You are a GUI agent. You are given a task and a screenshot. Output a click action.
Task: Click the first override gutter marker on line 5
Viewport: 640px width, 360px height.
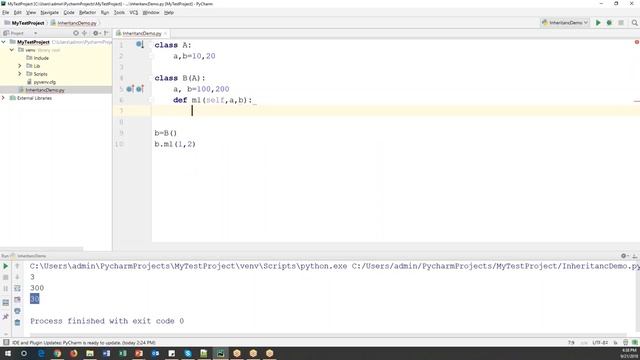pyautogui.click(x=130, y=89)
